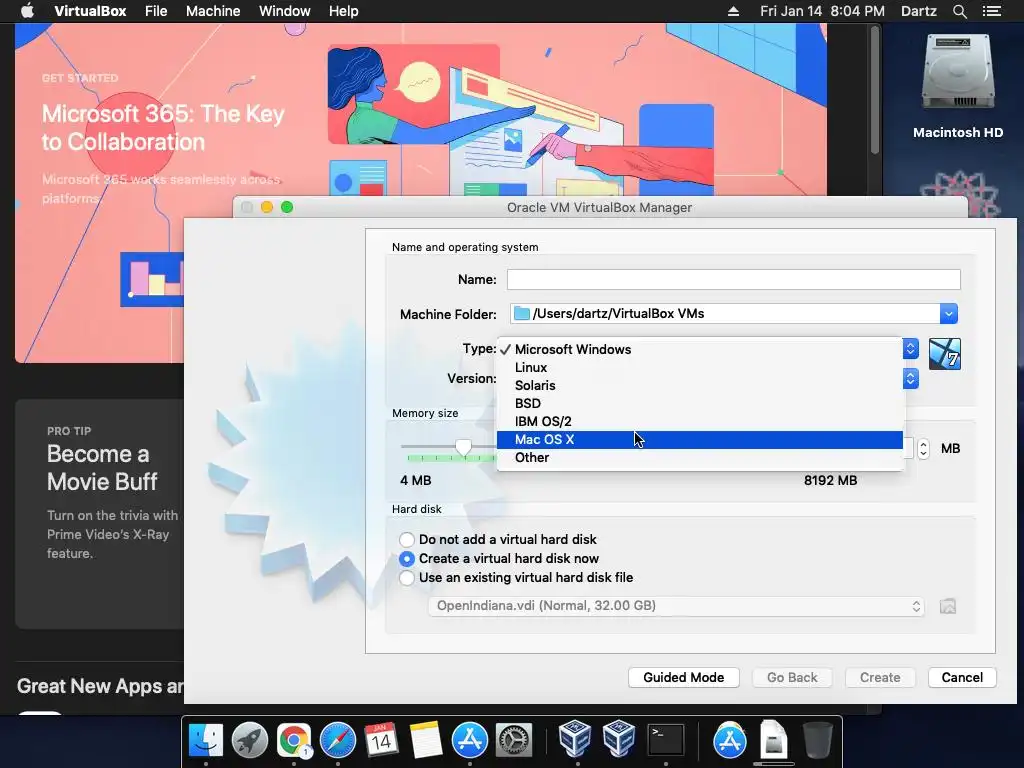The height and width of the screenshot is (768, 1024).
Task: Click the Apple menu logo
Action: tap(27, 11)
